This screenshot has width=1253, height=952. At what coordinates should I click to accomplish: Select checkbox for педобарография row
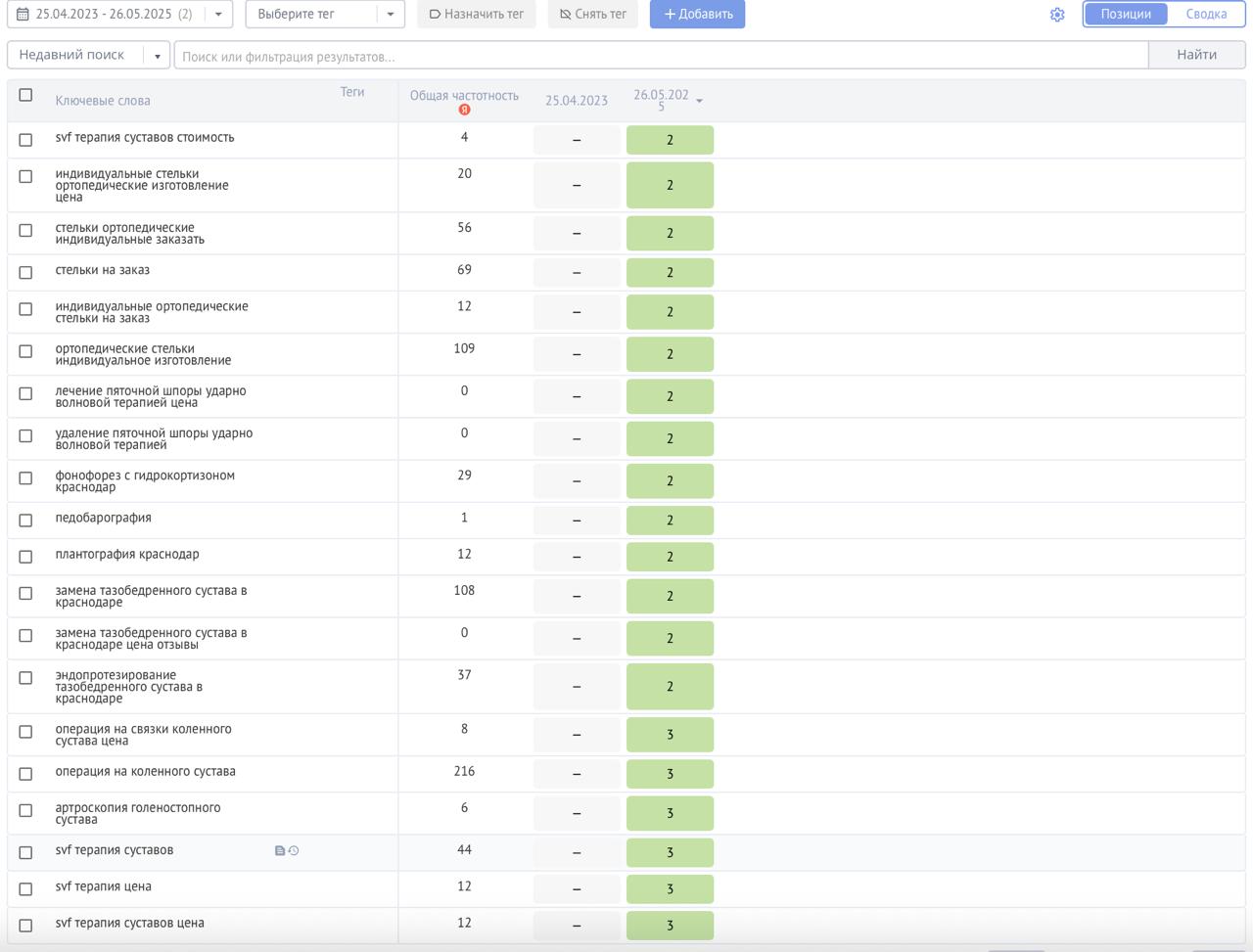(26, 521)
